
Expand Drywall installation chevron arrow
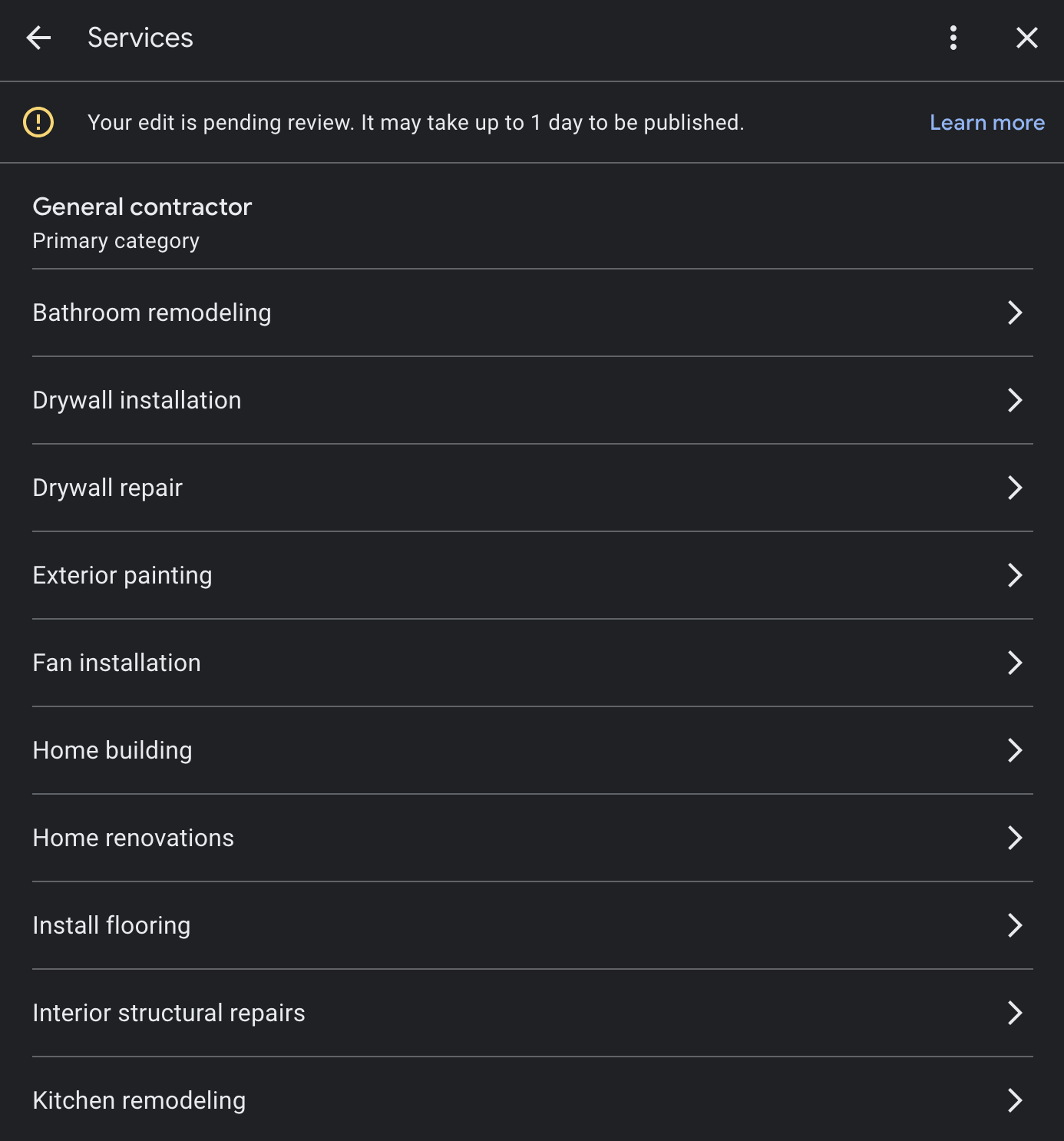[x=1015, y=400]
